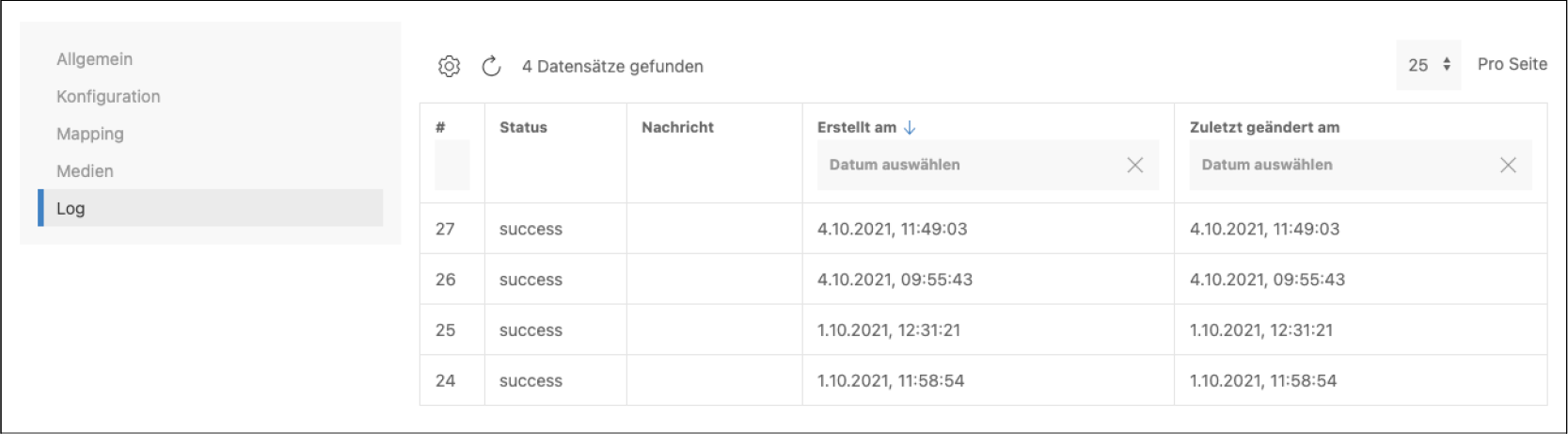Clear the Zuletzt geändert am date filter
Image resolution: width=1568 pixels, height=434 pixels.
tap(1507, 165)
